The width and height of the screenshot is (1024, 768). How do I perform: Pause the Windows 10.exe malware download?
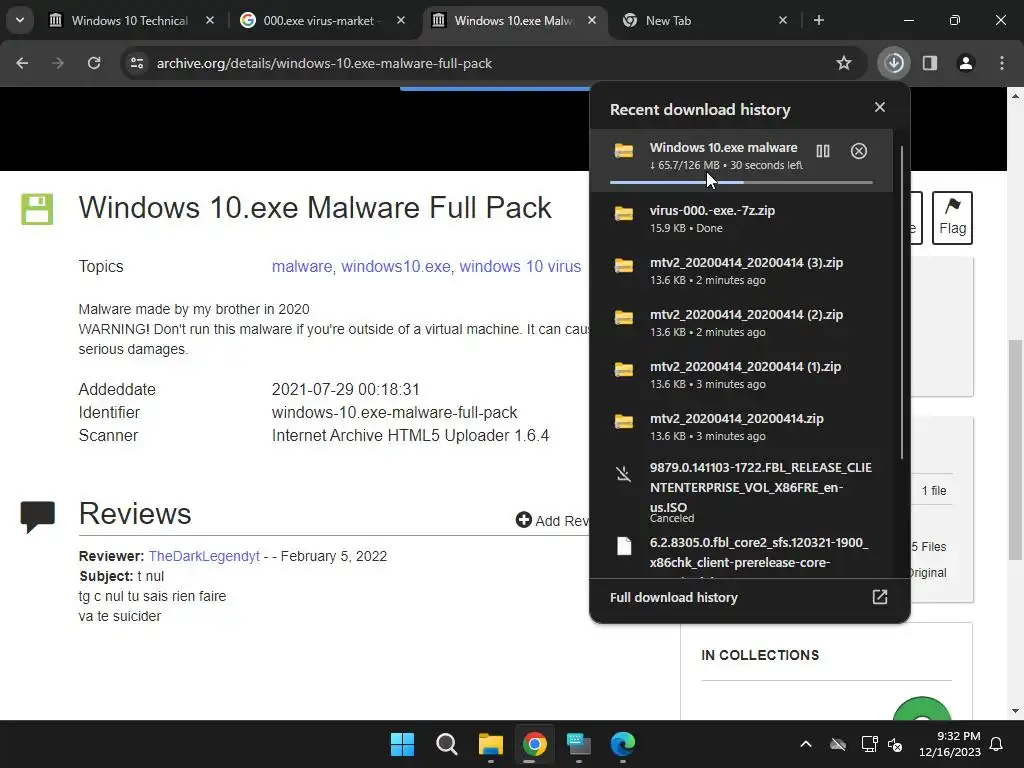click(x=823, y=151)
